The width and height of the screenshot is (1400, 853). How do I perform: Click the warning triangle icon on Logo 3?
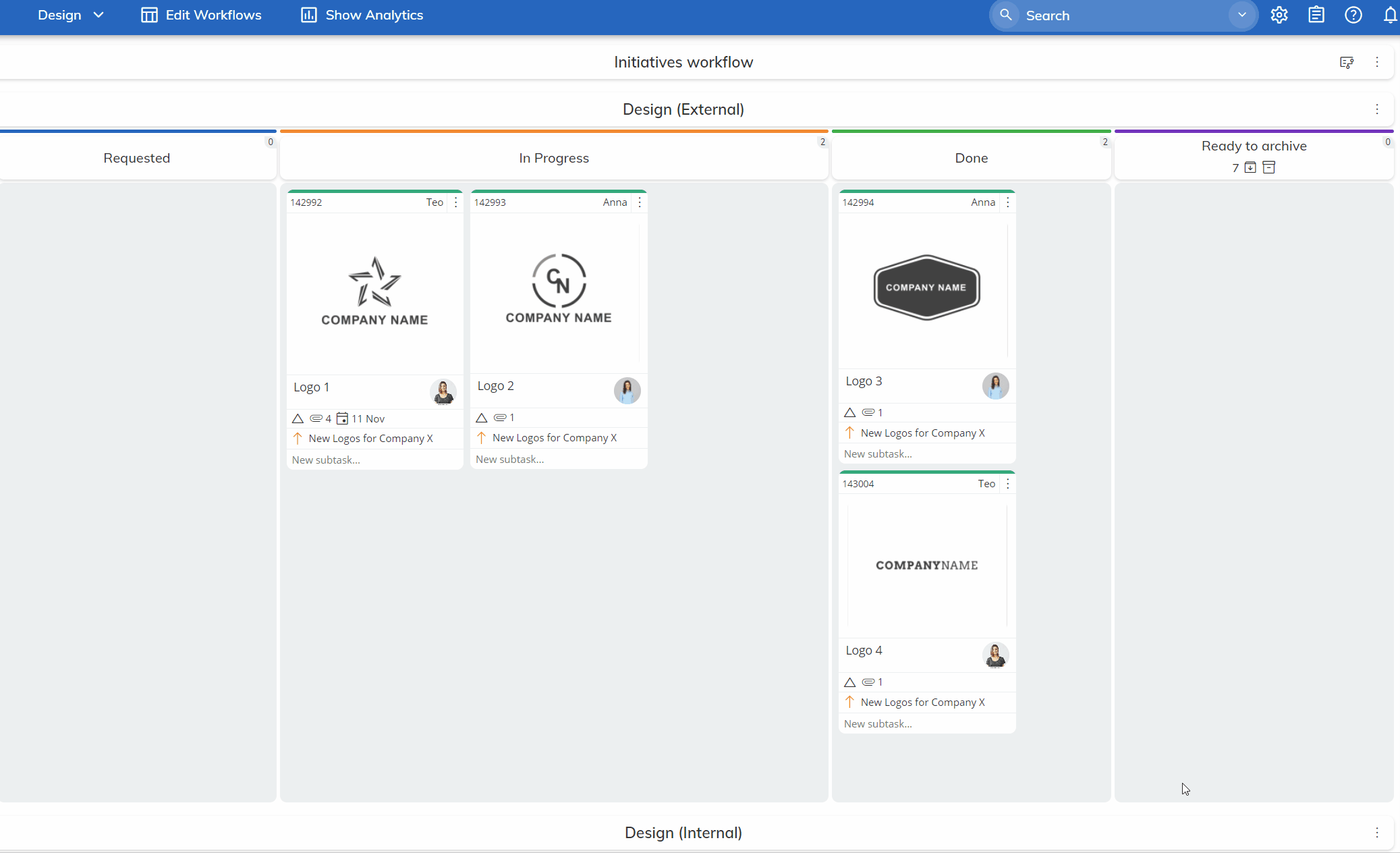pos(849,412)
